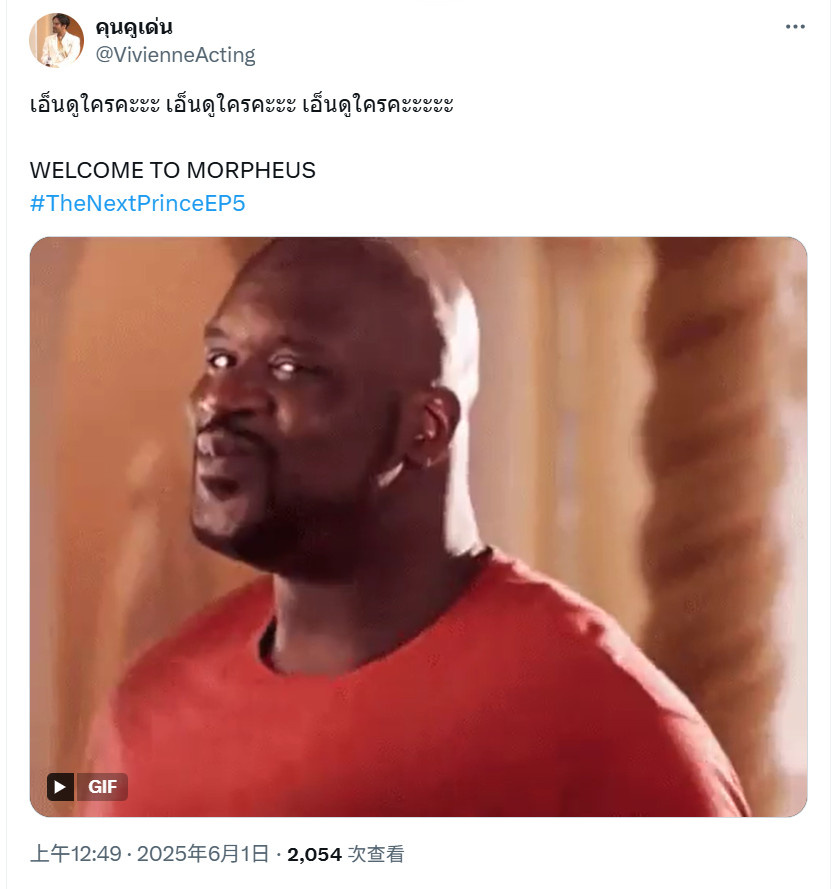The width and height of the screenshot is (831, 889).
Task: Open the user's profile avatar picture
Action: (x=56, y=40)
